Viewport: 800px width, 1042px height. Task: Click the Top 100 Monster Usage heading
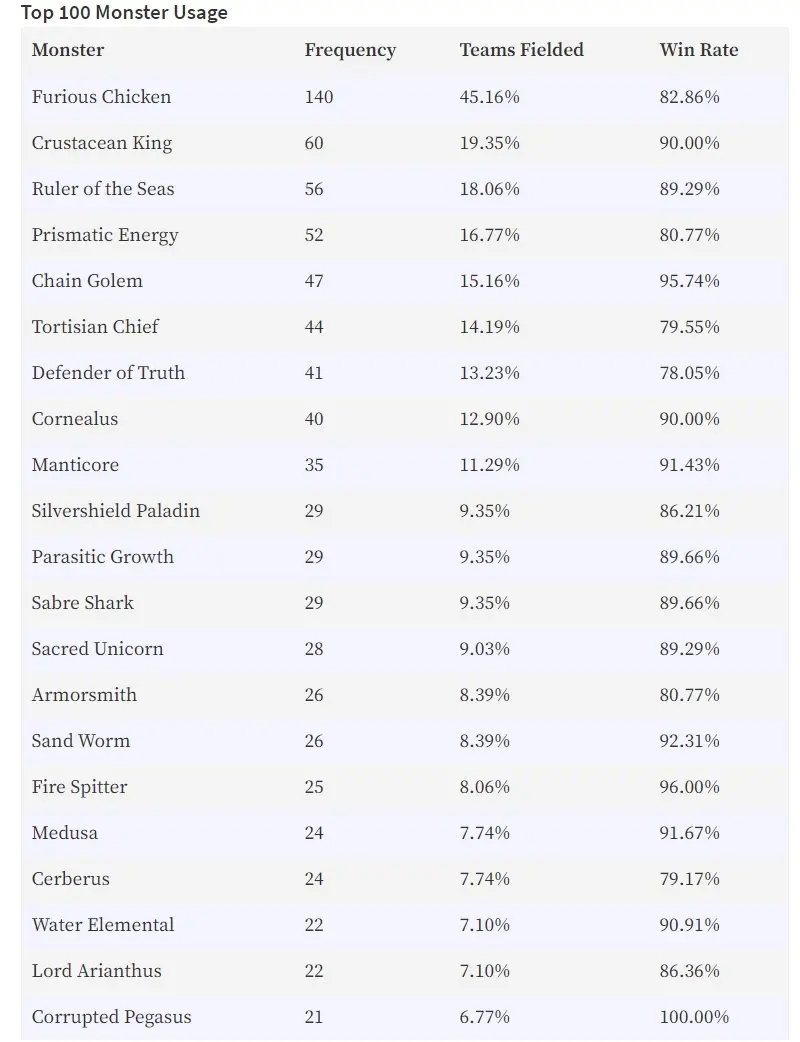coord(124,13)
